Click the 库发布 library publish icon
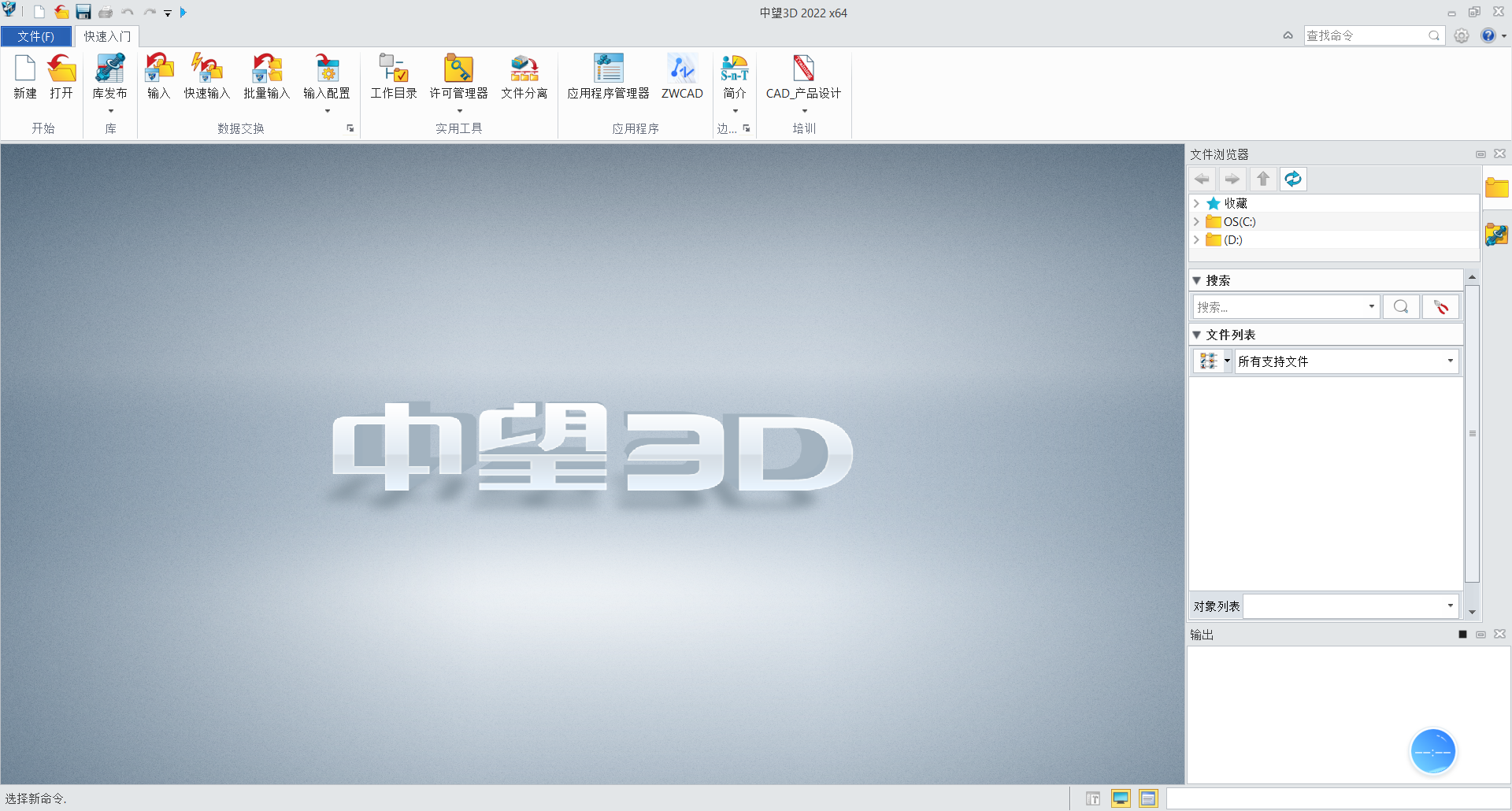This screenshot has height=811, width=1512. click(109, 69)
